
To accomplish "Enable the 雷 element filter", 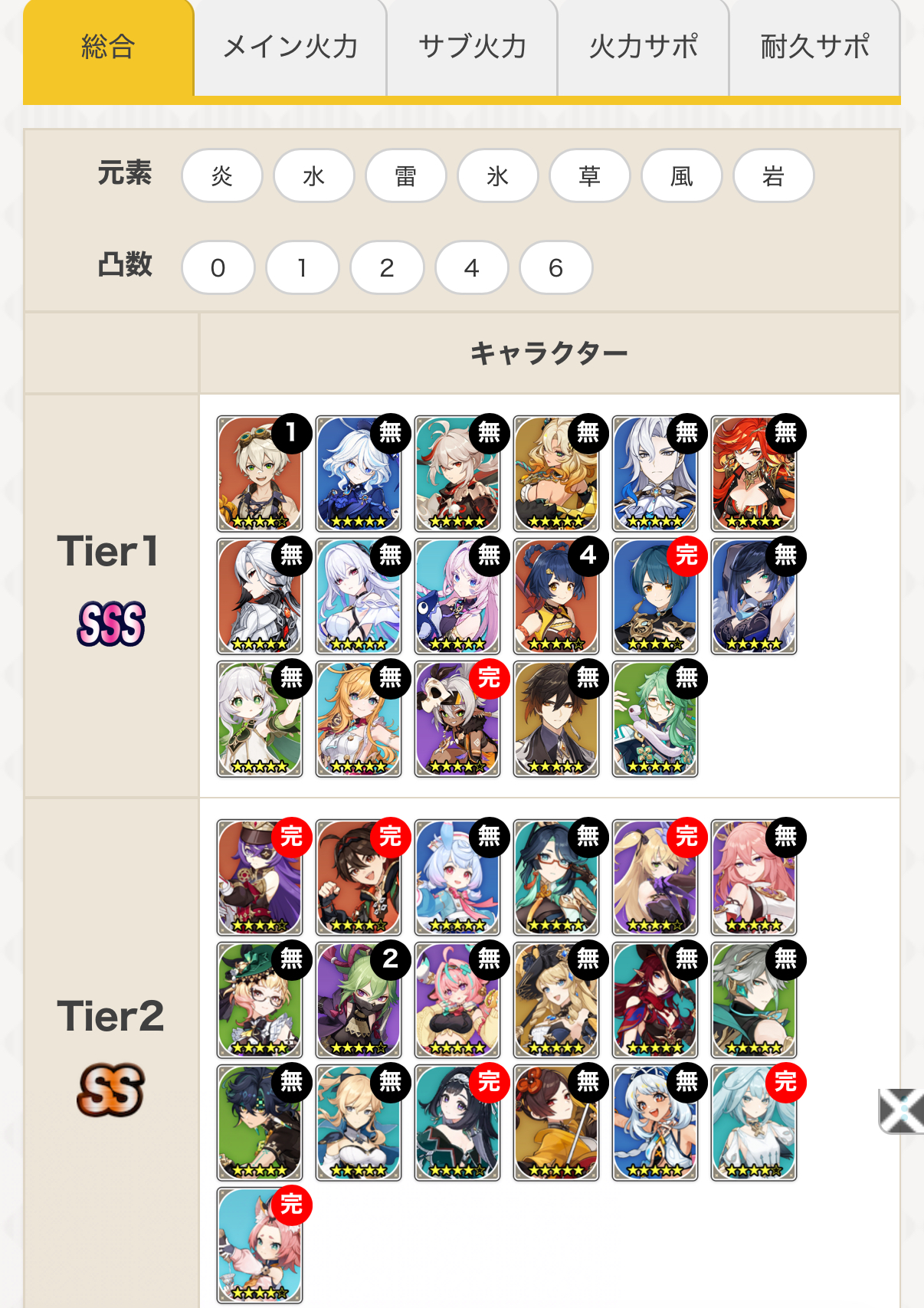I will 406,175.
